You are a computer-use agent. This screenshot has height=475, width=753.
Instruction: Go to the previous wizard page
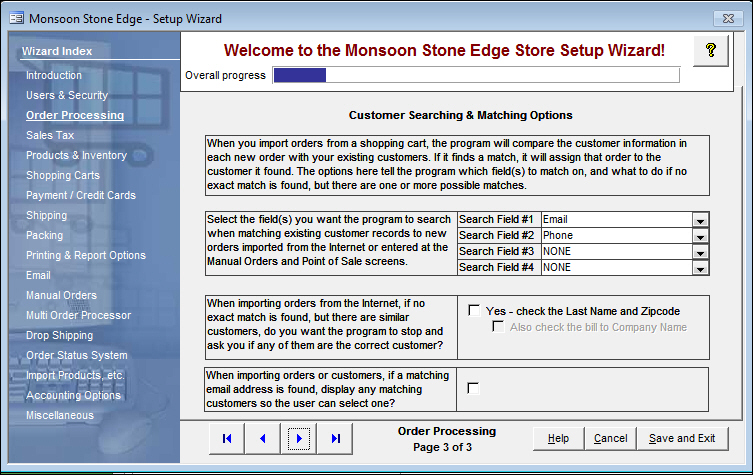[262, 438]
